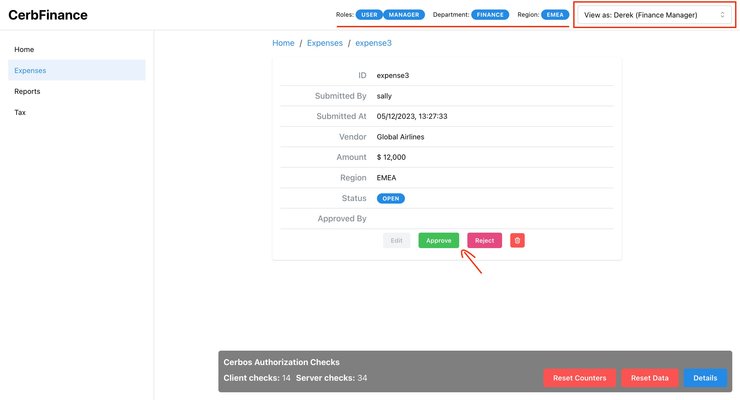The width and height of the screenshot is (740, 400).
Task: Reset Counters in authorization checks bar
Action: coord(580,378)
